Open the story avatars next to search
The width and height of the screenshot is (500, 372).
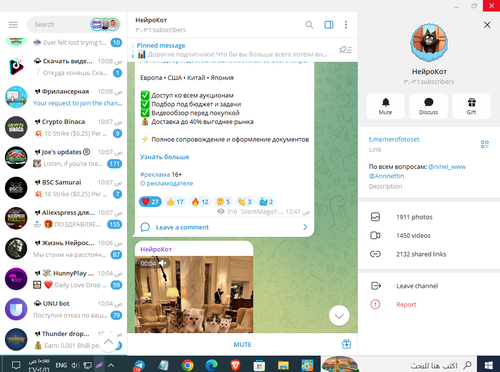coord(105,24)
